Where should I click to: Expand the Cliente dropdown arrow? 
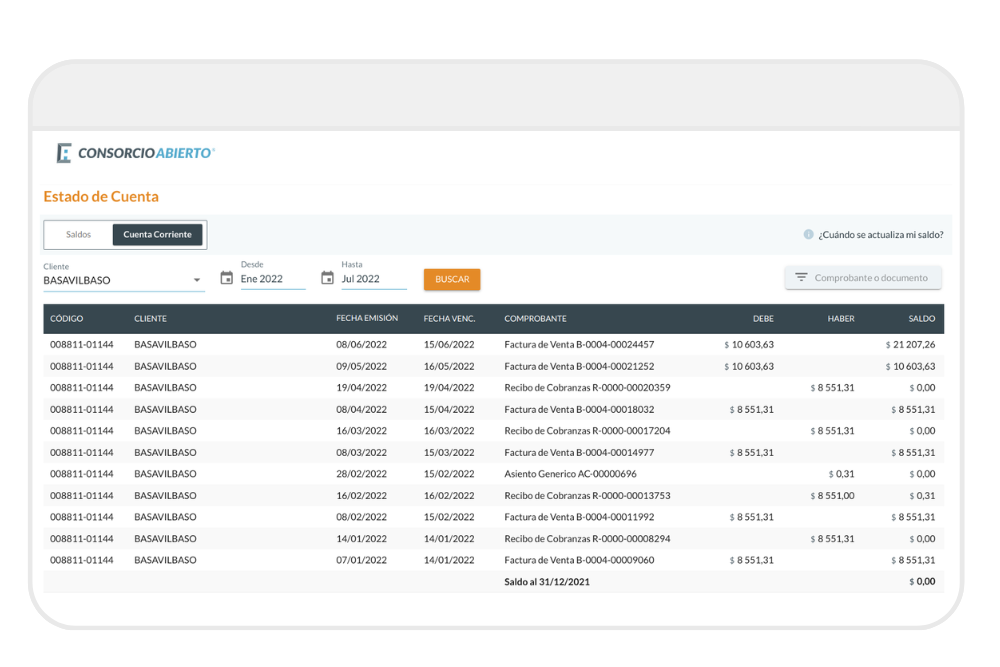(x=197, y=280)
